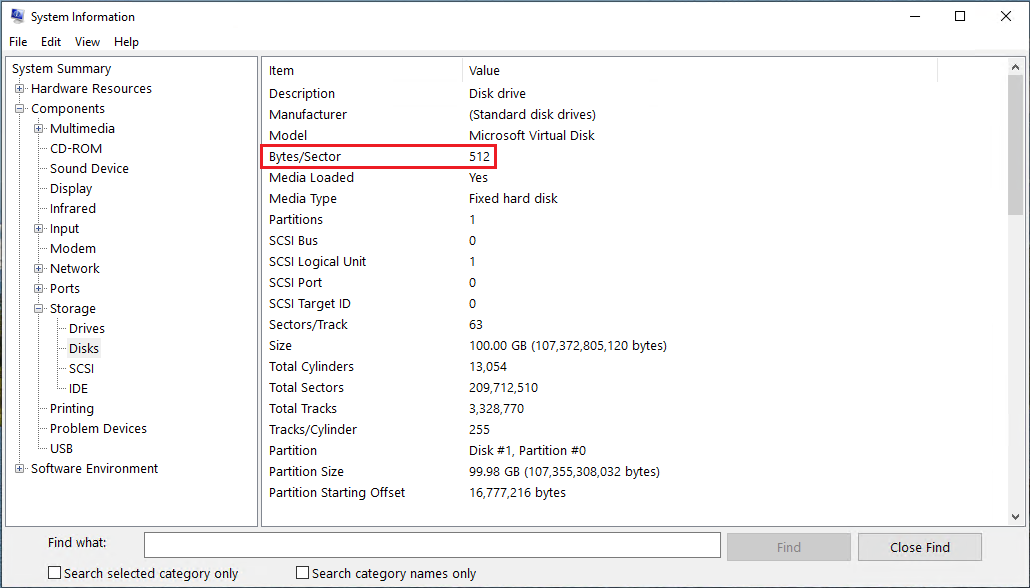Image resolution: width=1030 pixels, height=588 pixels.
Task: Select the Problem Devices tree item
Action: tap(98, 429)
